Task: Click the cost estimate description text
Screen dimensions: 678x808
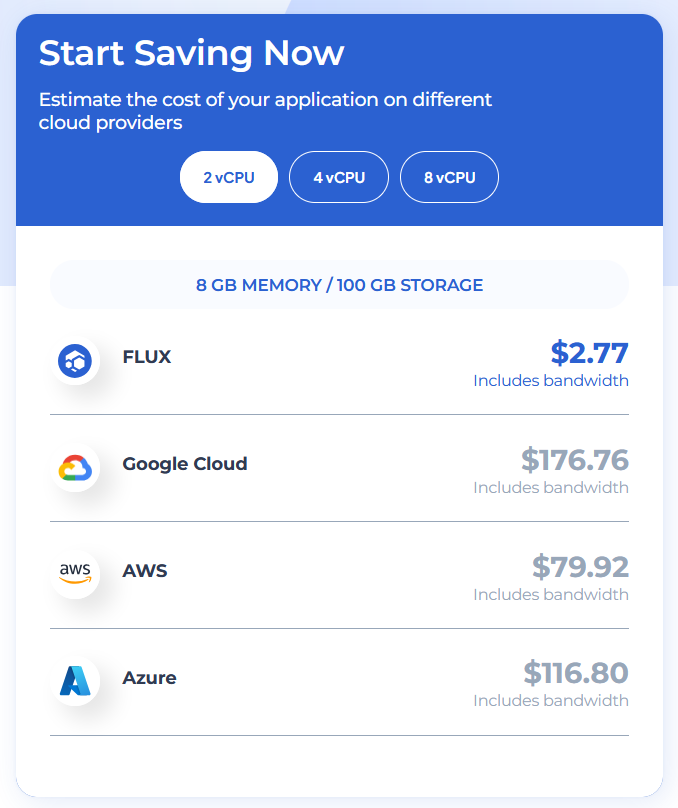Action: pyautogui.click(x=265, y=112)
